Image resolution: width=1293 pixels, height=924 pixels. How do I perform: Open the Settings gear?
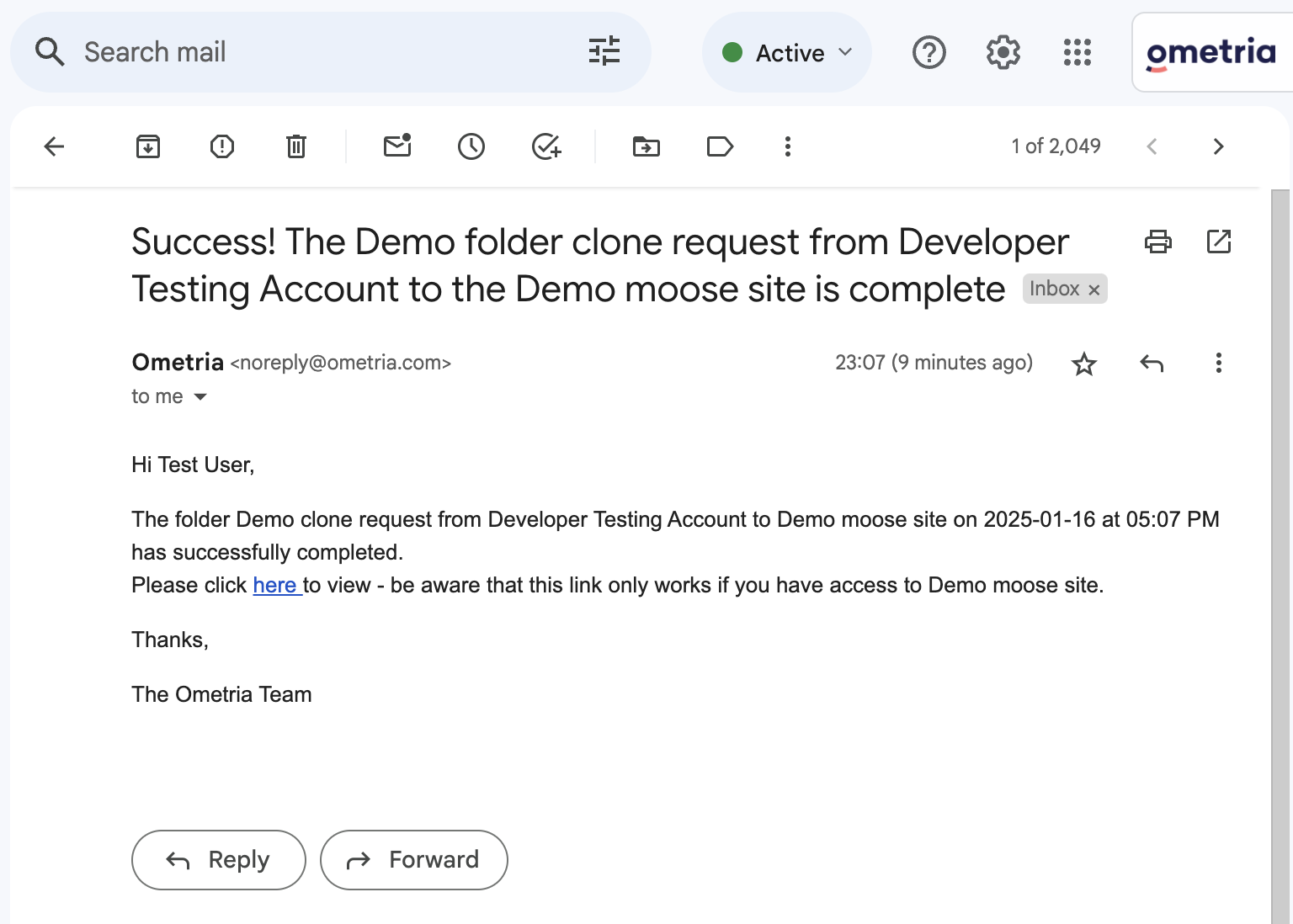1003,52
